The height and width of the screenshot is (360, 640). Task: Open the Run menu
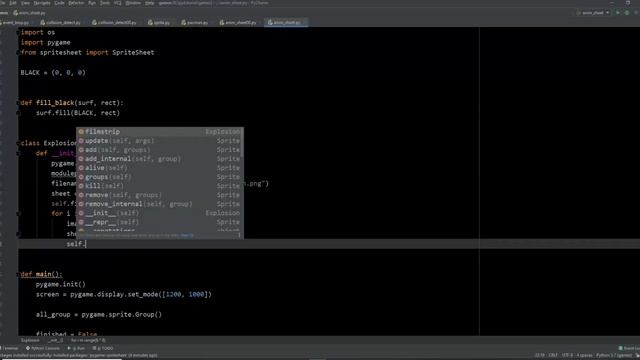tap(92, 3)
